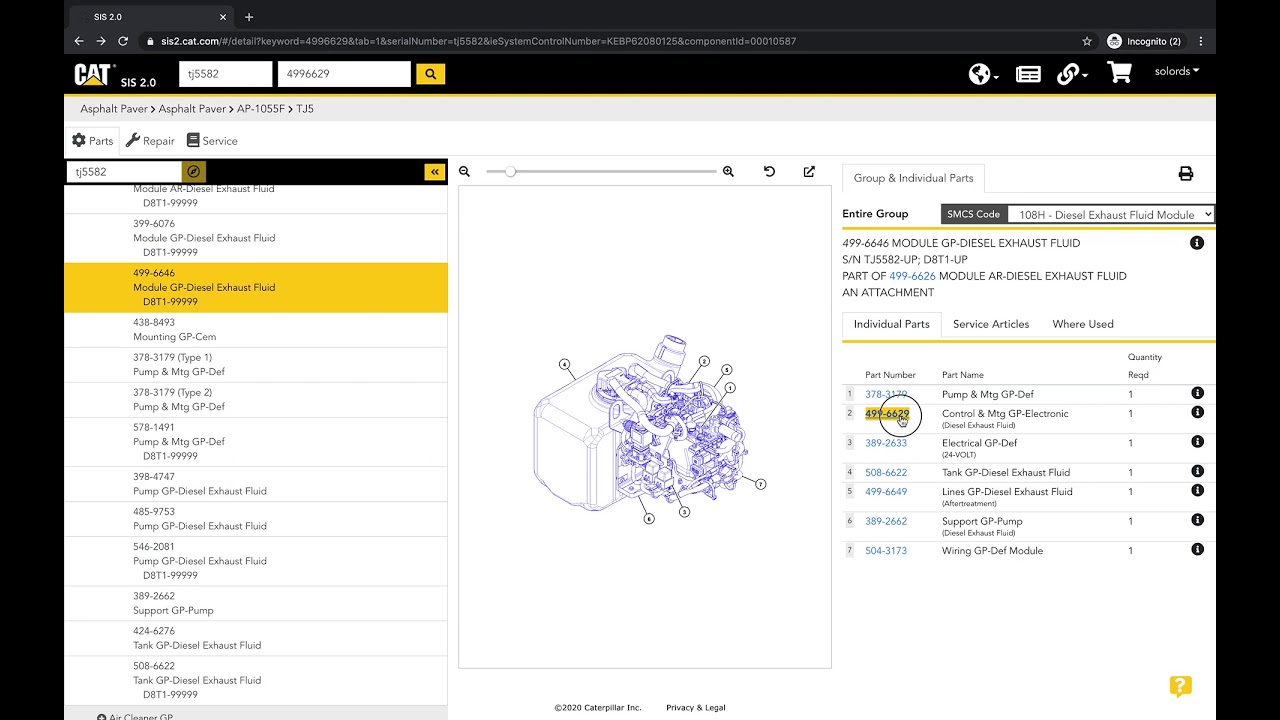Click the keyword search field containing 4996629
This screenshot has height=720, width=1280.
(344, 74)
